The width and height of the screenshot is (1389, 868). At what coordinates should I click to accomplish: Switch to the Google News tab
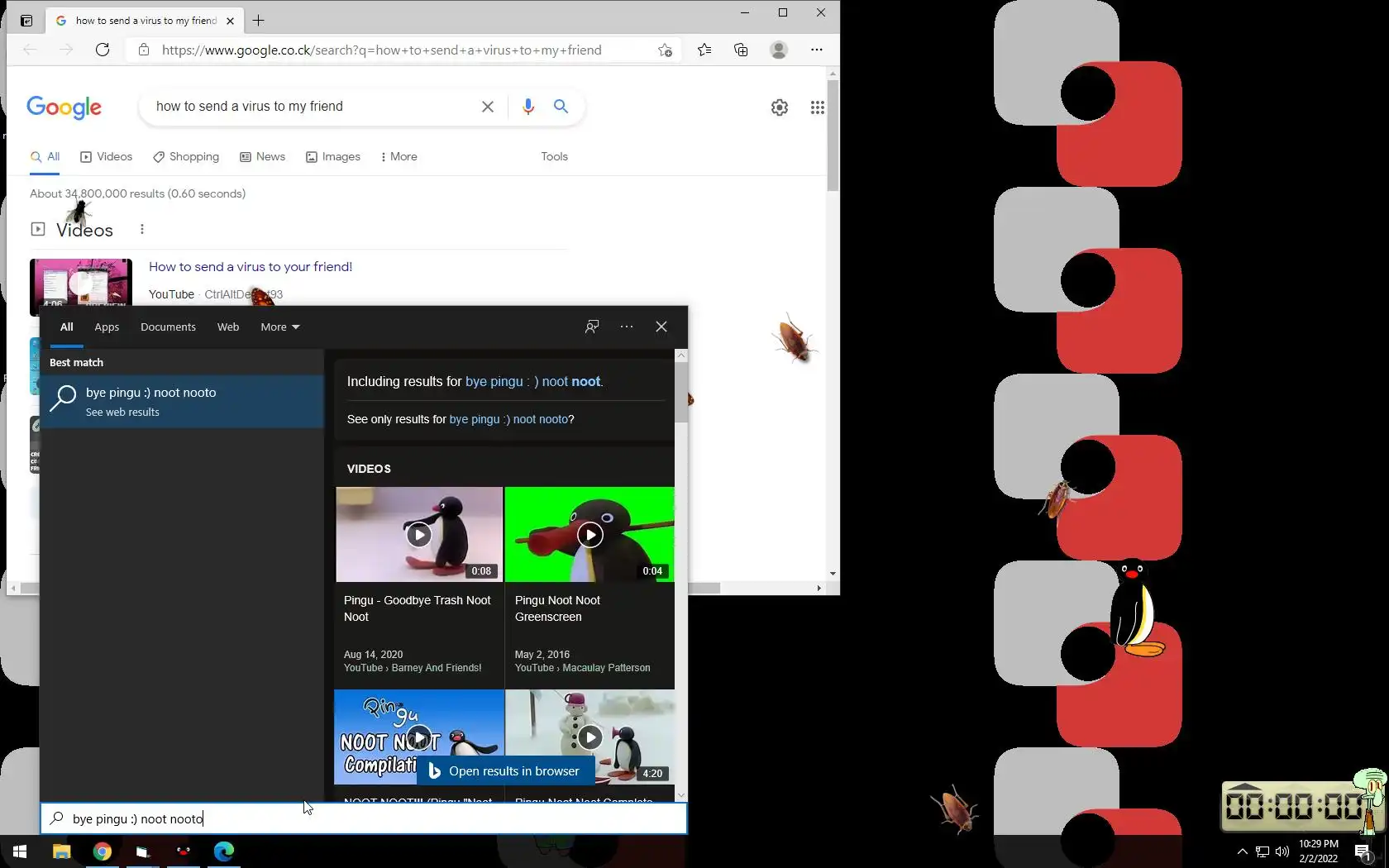tap(262, 157)
